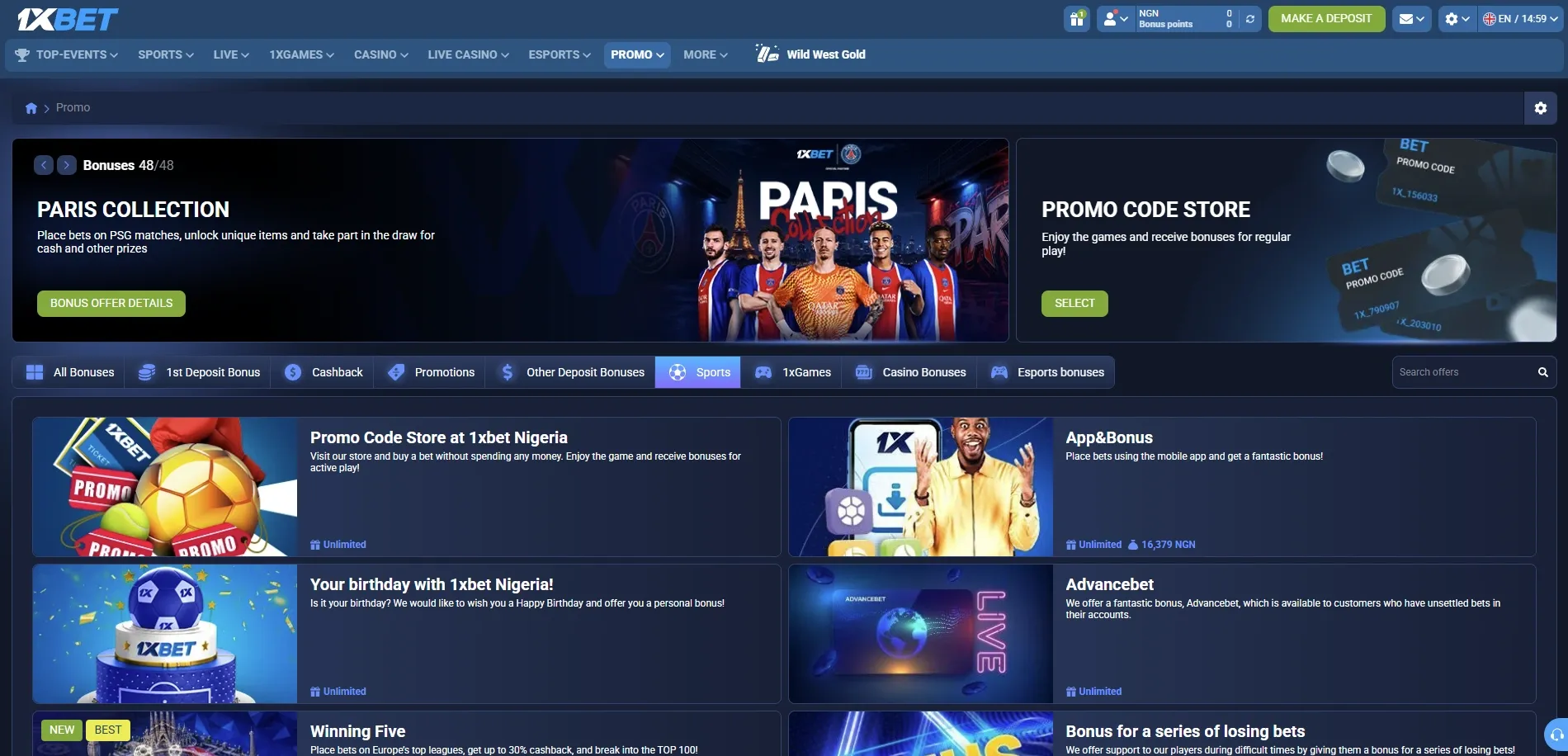The height and width of the screenshot is (756, 1568).
Task: Select the All Bonuses tab
Action: tap(69, 372)
